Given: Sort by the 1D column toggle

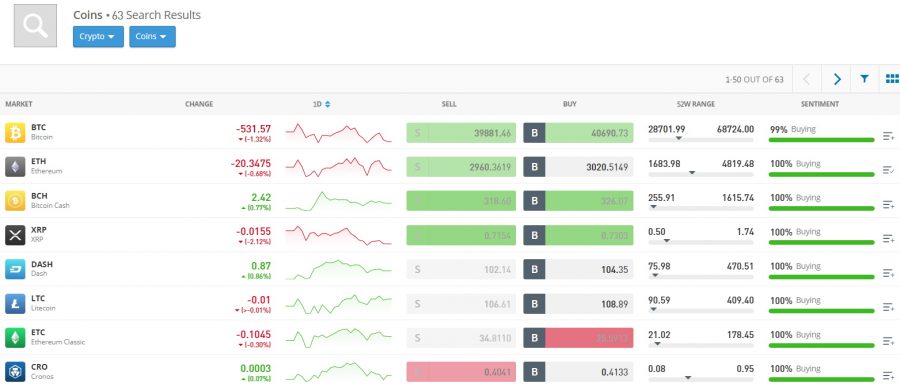Looking at the screenshot, I should (321, 105).
